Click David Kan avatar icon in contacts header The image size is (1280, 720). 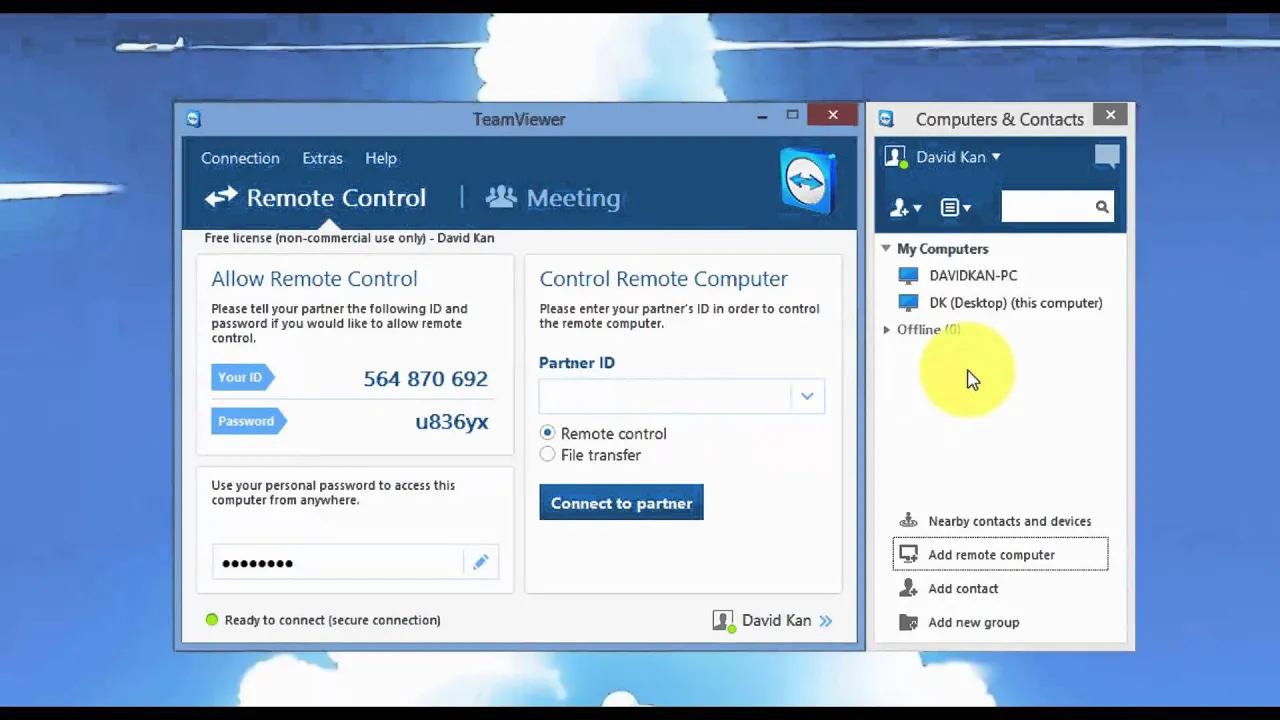pos(896,157)
